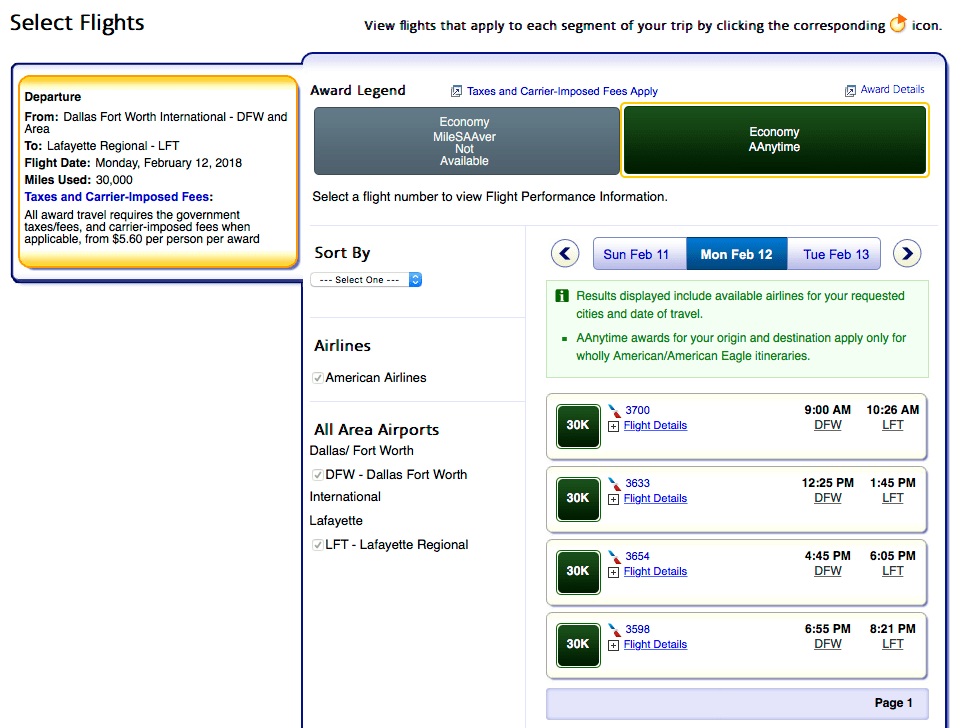966x728 pixels.
Task: Click the orange segment arrow icon in header
Action: tap(898, 23)
